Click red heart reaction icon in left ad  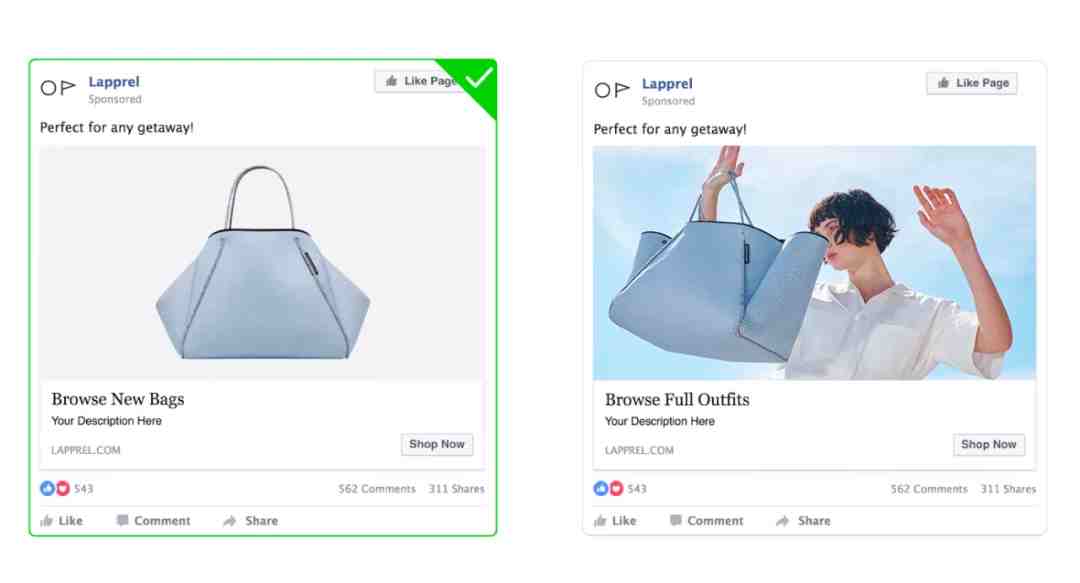point(63,489)
